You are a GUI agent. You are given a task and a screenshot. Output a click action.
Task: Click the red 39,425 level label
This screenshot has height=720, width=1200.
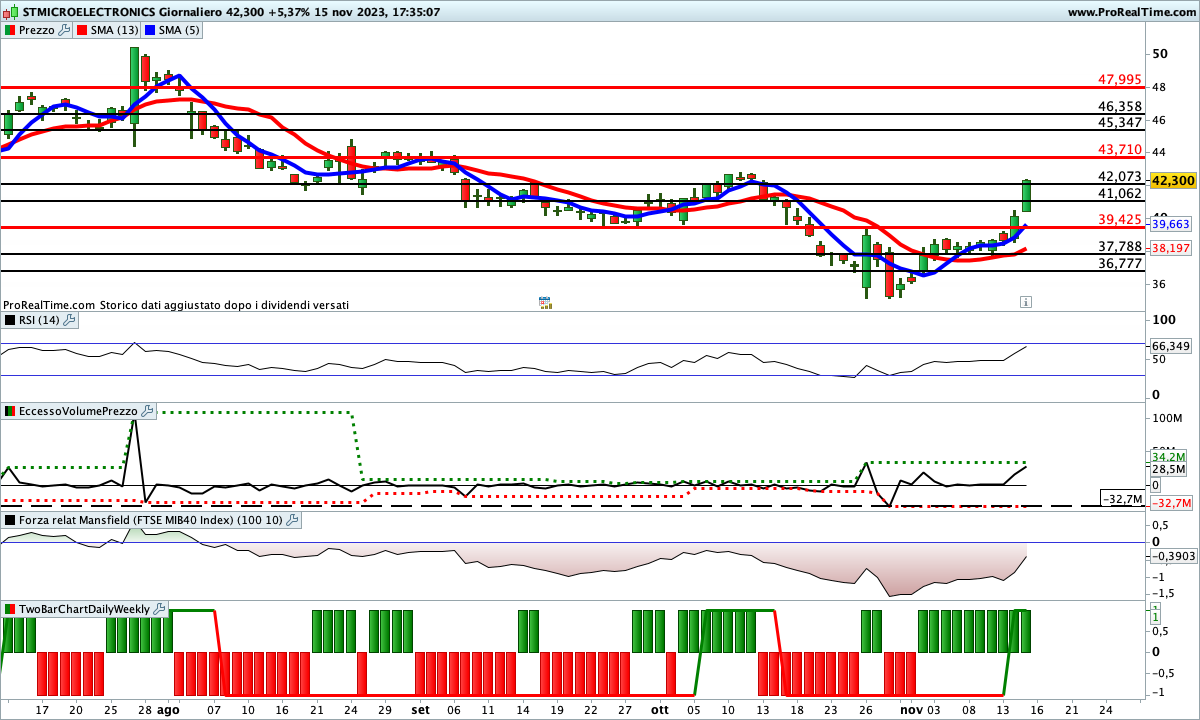(x=1119, y=219)
